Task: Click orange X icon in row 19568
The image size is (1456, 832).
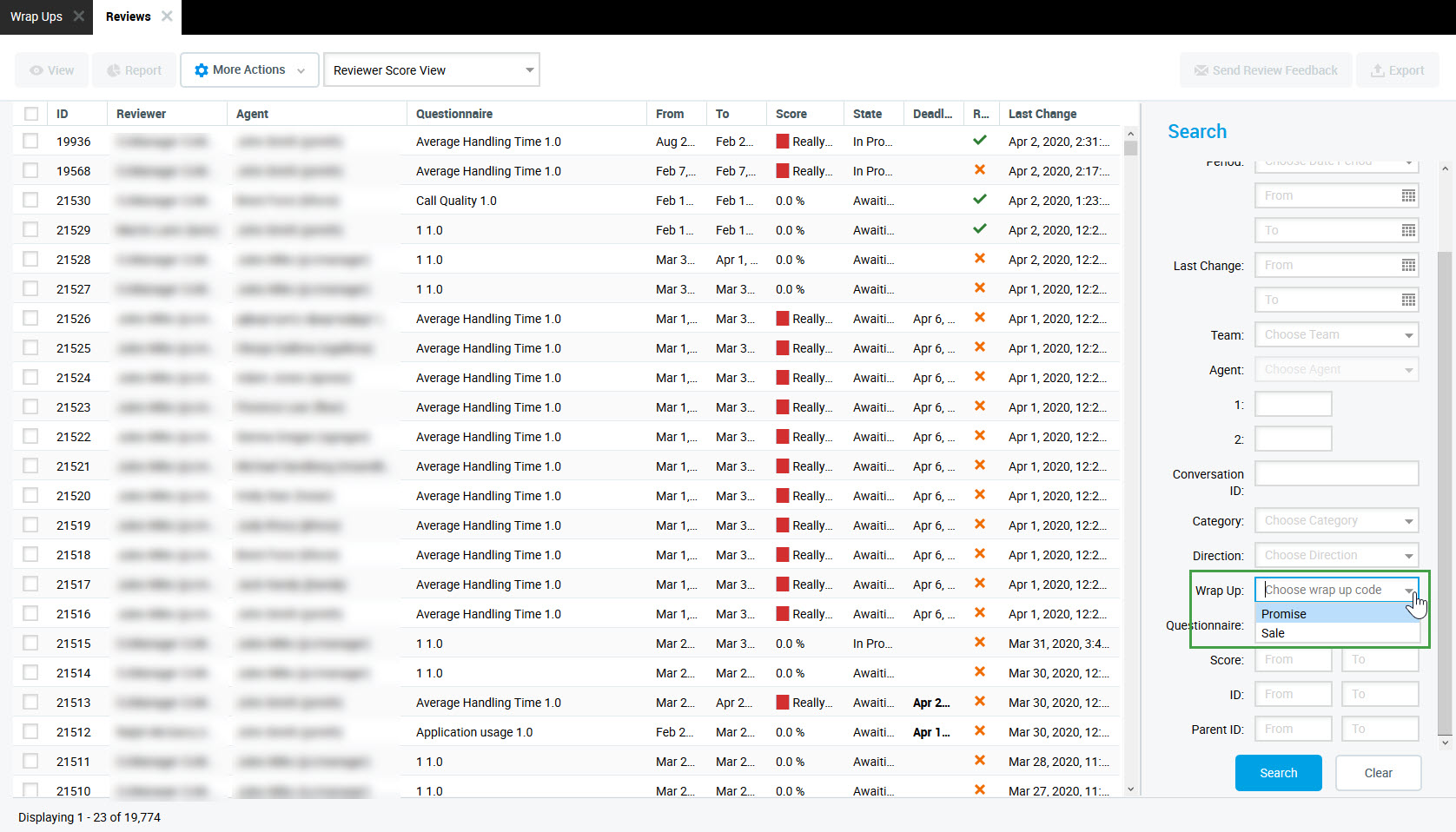Action: [x=980, y=170]
